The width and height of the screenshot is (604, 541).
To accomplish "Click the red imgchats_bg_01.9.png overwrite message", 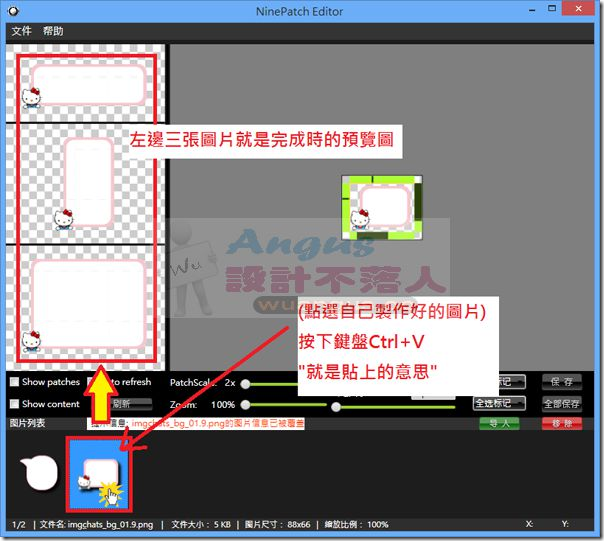I will point(218,423).
